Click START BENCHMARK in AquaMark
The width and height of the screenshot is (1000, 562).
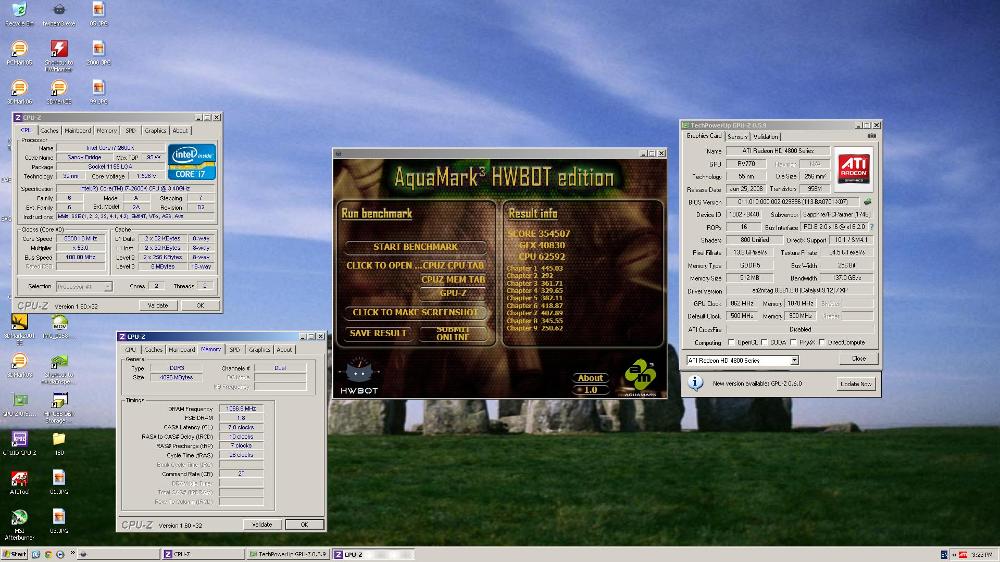[416, 247]
